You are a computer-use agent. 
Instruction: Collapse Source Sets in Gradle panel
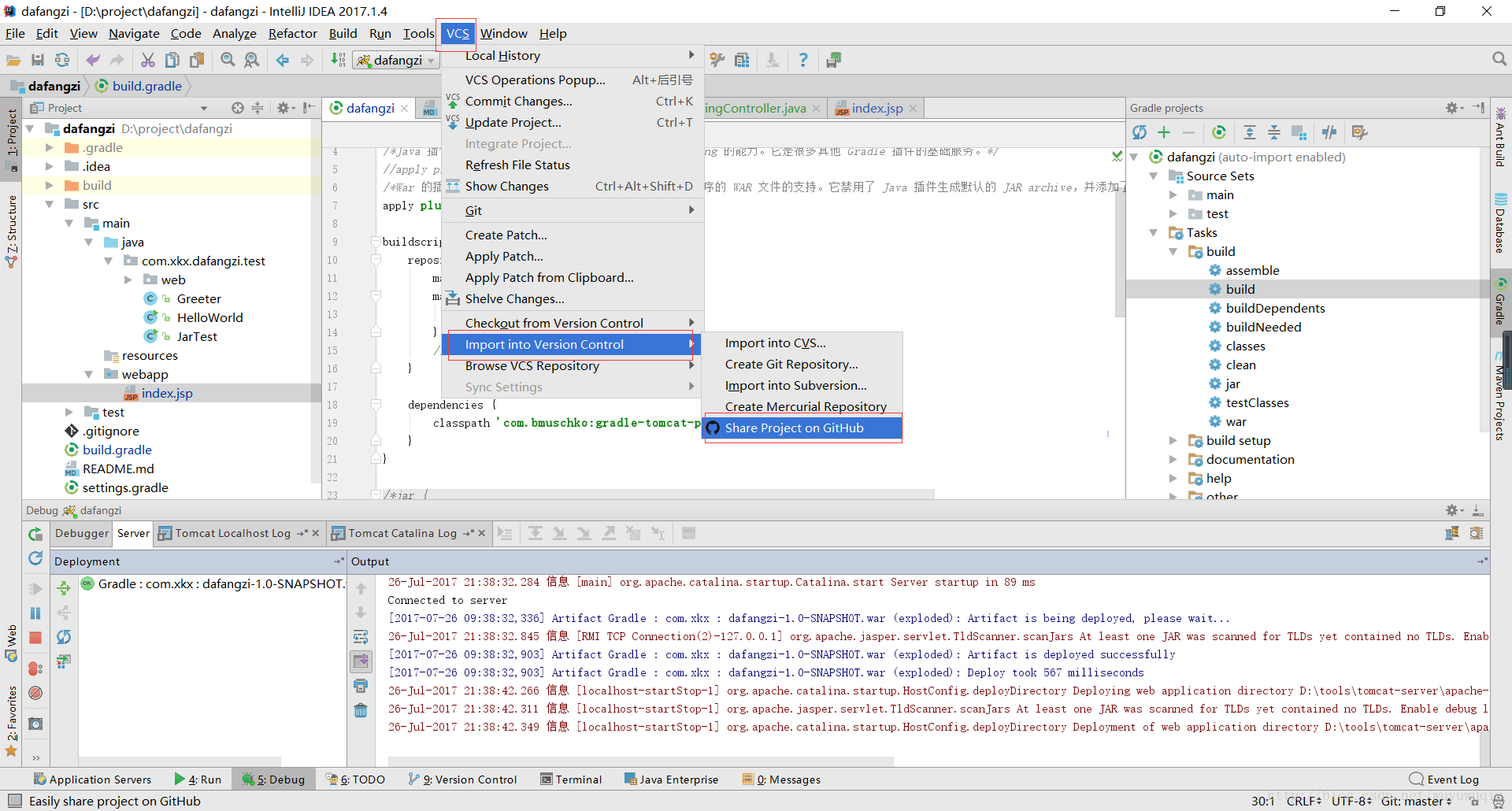point(1154,176)
